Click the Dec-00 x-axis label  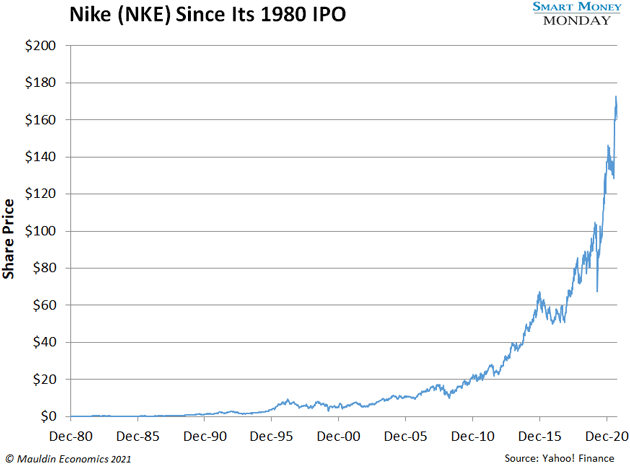[x=338, y=436]
